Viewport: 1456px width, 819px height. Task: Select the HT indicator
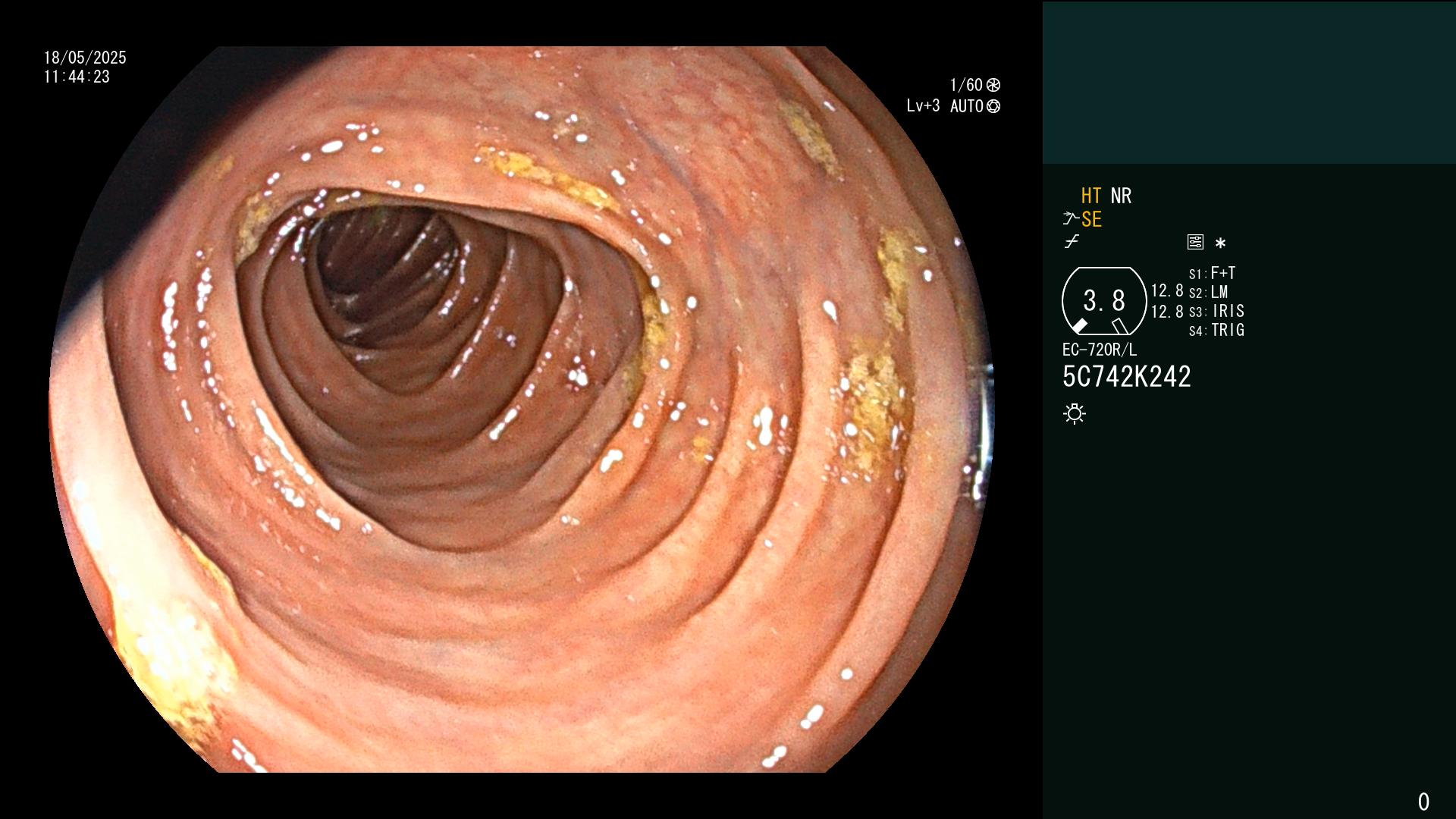[x=1091, y=196]
